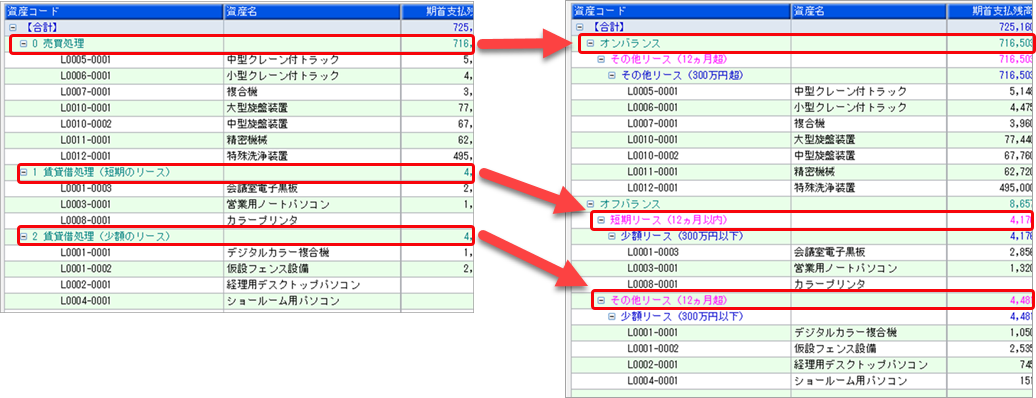Select L0012-0001 code in right grid
This screenshot has width=1036, height=398.
click(652, 188)
